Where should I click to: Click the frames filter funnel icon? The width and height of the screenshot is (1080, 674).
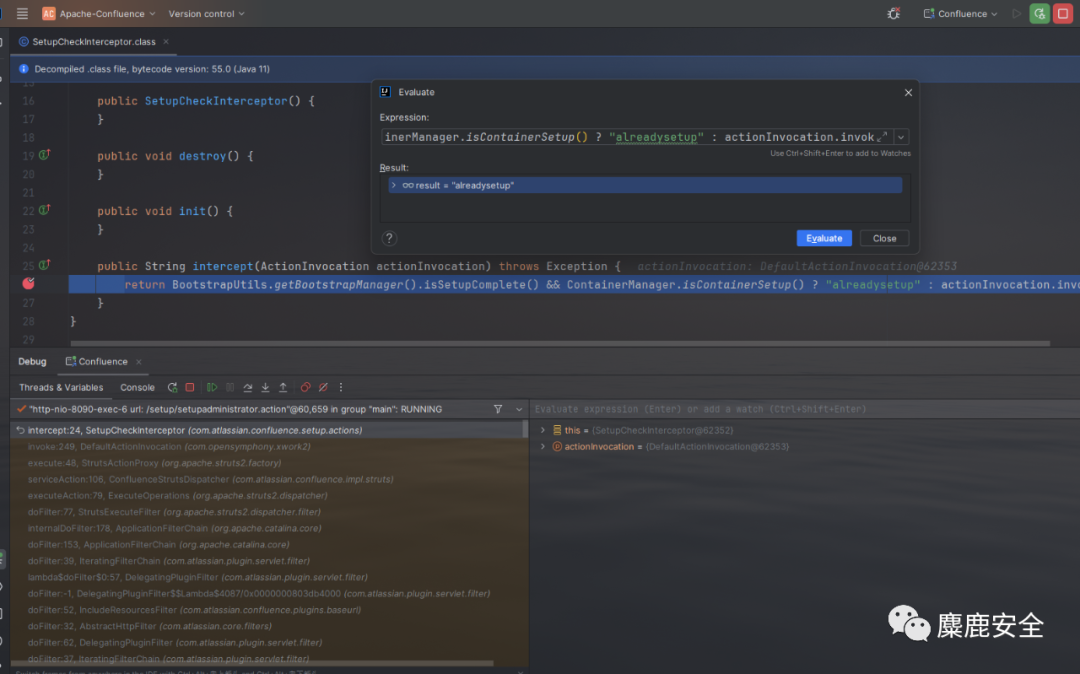[x=498, y=409]
